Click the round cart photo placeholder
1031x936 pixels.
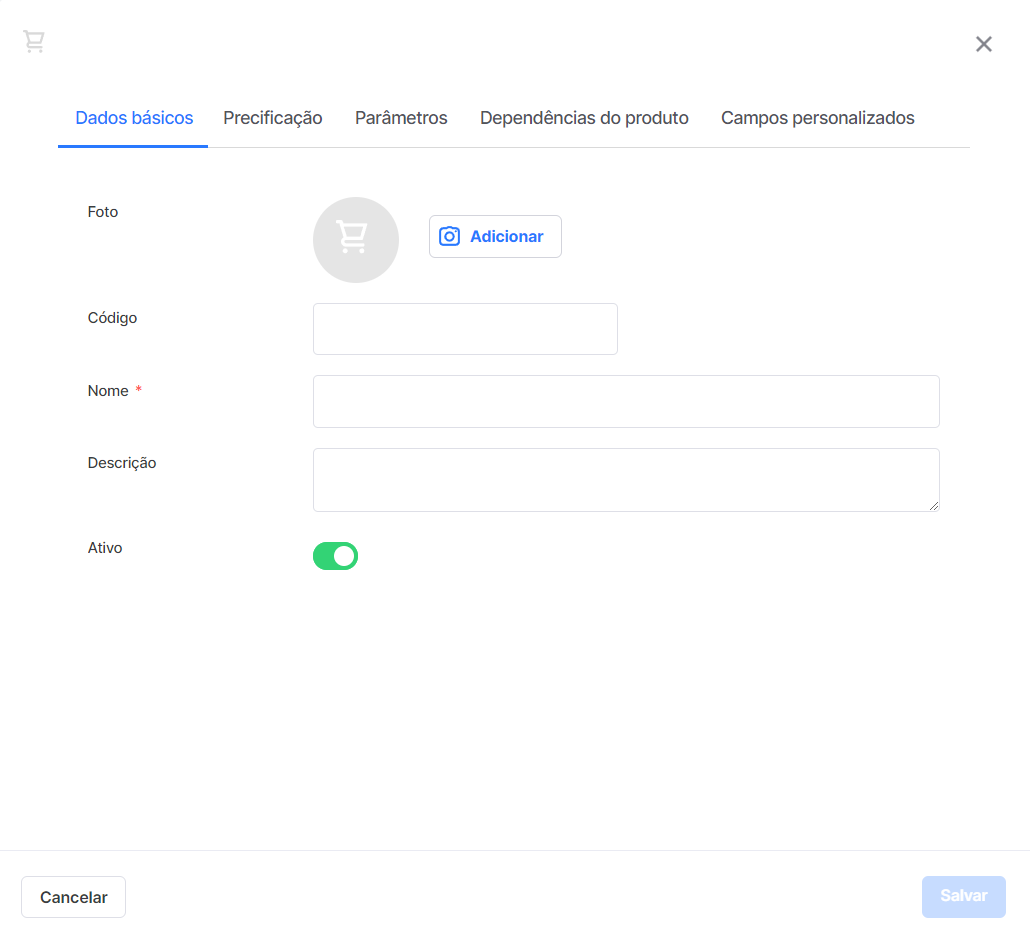coord(356,240)
